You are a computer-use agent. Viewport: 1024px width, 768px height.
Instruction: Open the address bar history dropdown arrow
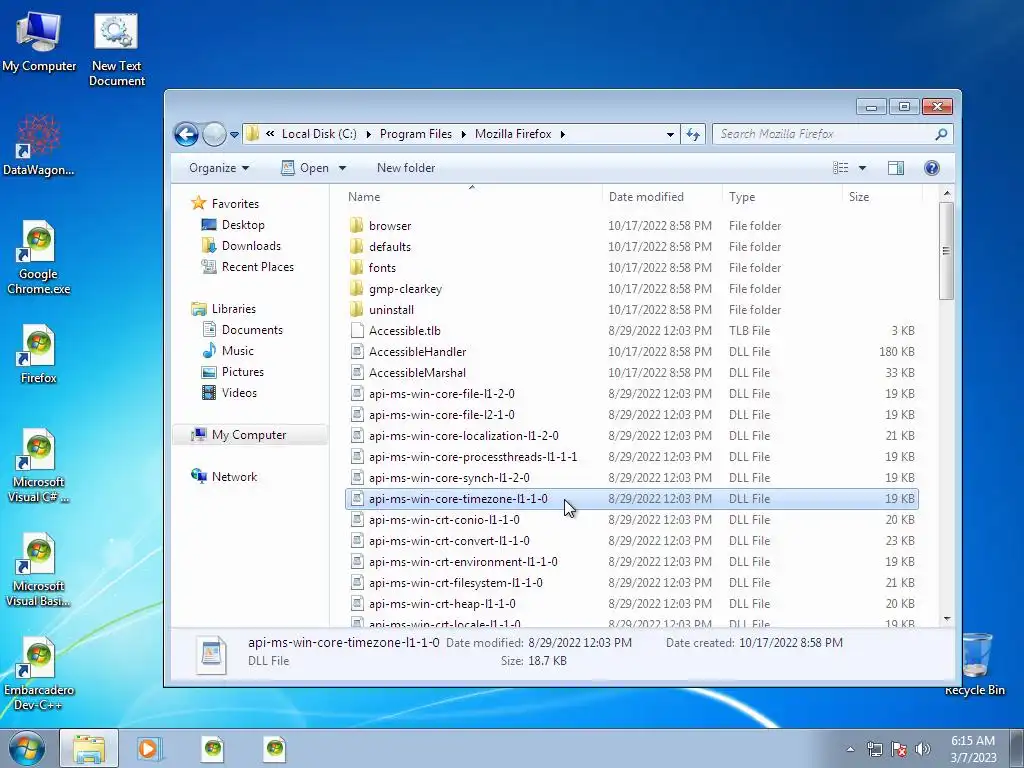[670, 135]
